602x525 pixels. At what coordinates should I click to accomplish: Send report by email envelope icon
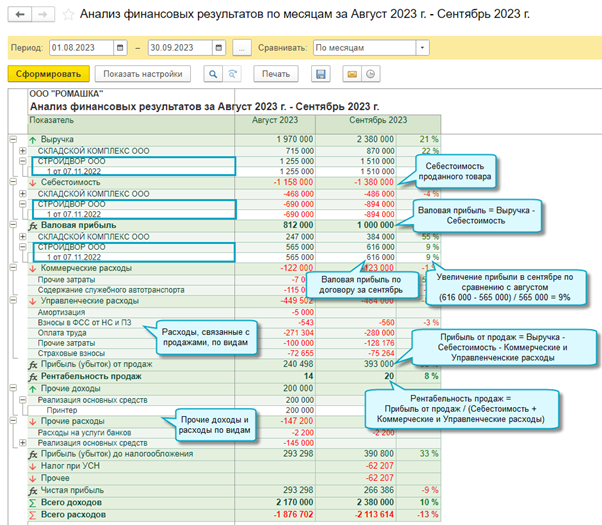(352, 74)
